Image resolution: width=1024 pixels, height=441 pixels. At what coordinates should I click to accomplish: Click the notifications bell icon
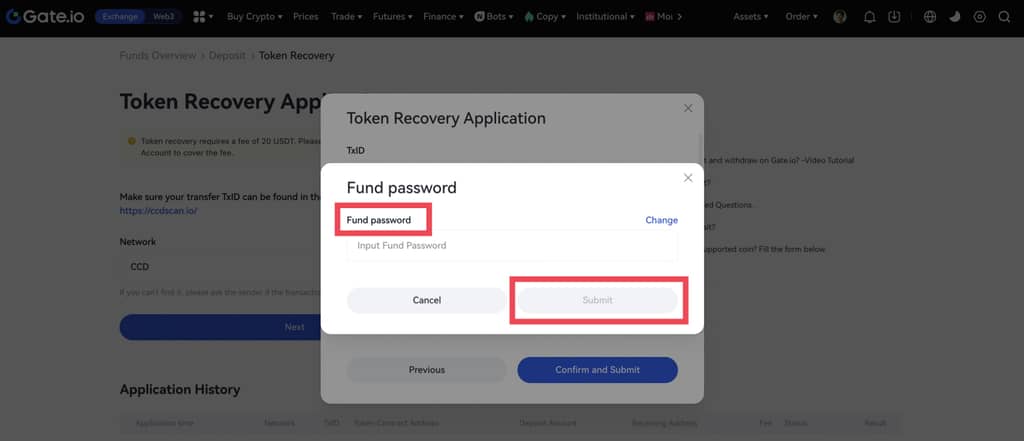[x=869, y=17]
